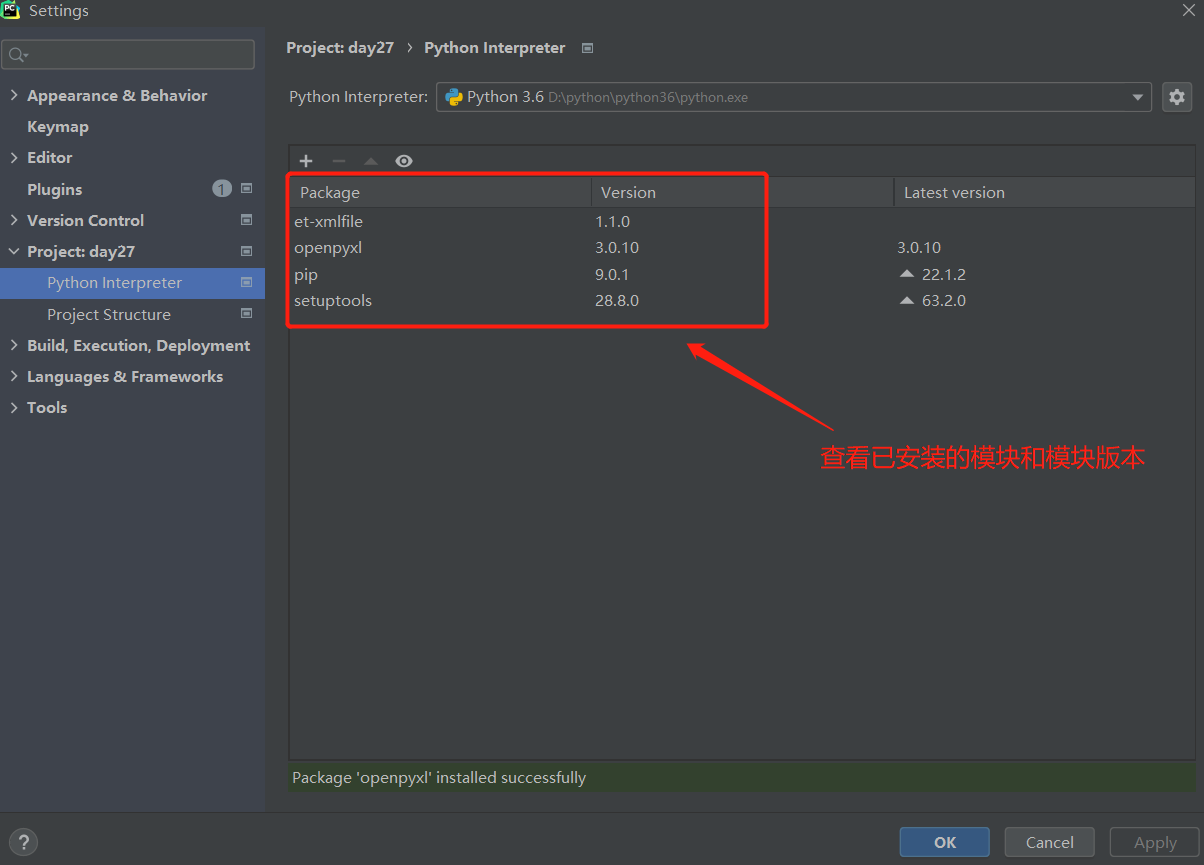This screenshot has width=1204, height=865.
Task: Click the Apply button
Action: (x=1155, y=842)
